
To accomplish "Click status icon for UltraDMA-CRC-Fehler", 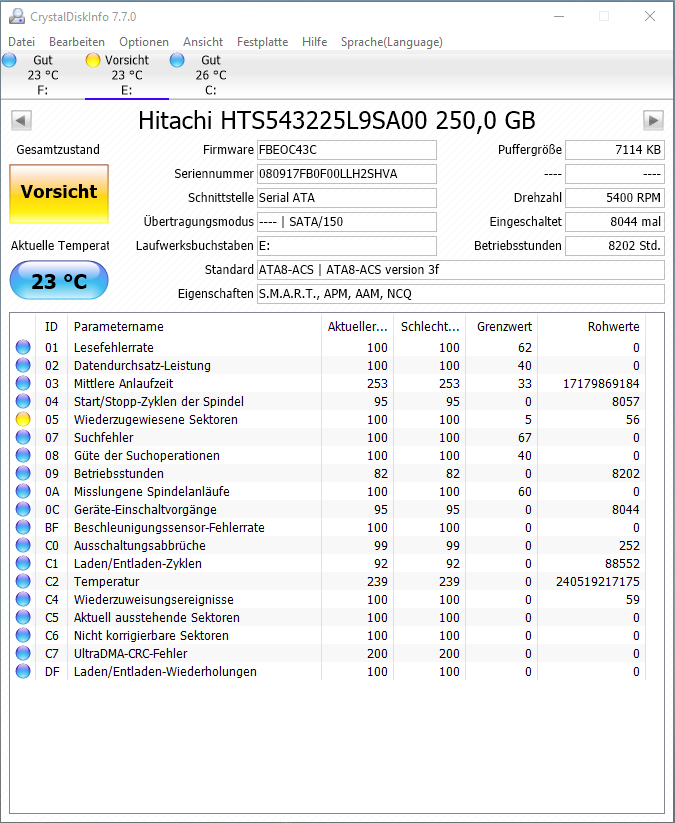I will 23,653.
